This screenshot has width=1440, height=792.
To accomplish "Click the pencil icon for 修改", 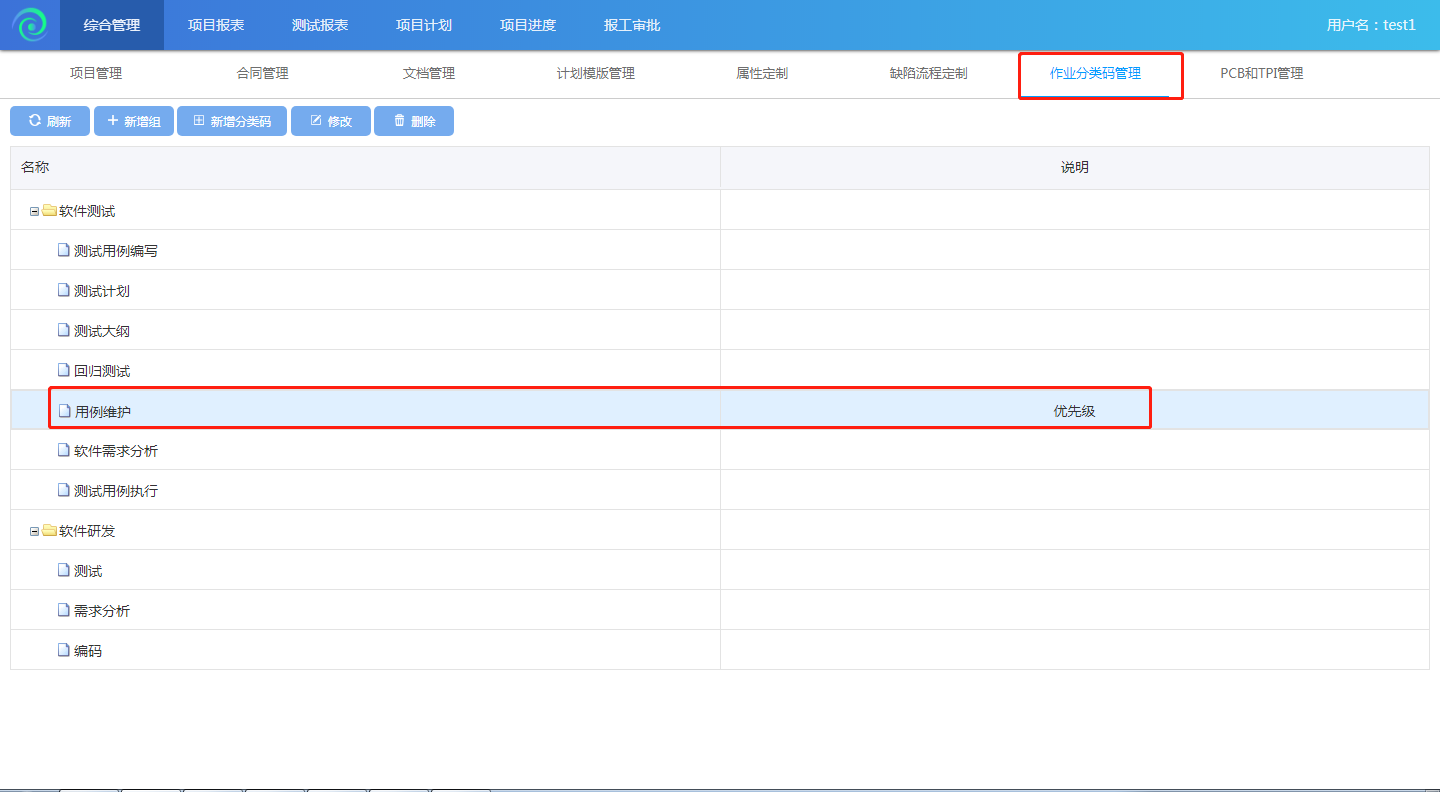I will (316, 121).
